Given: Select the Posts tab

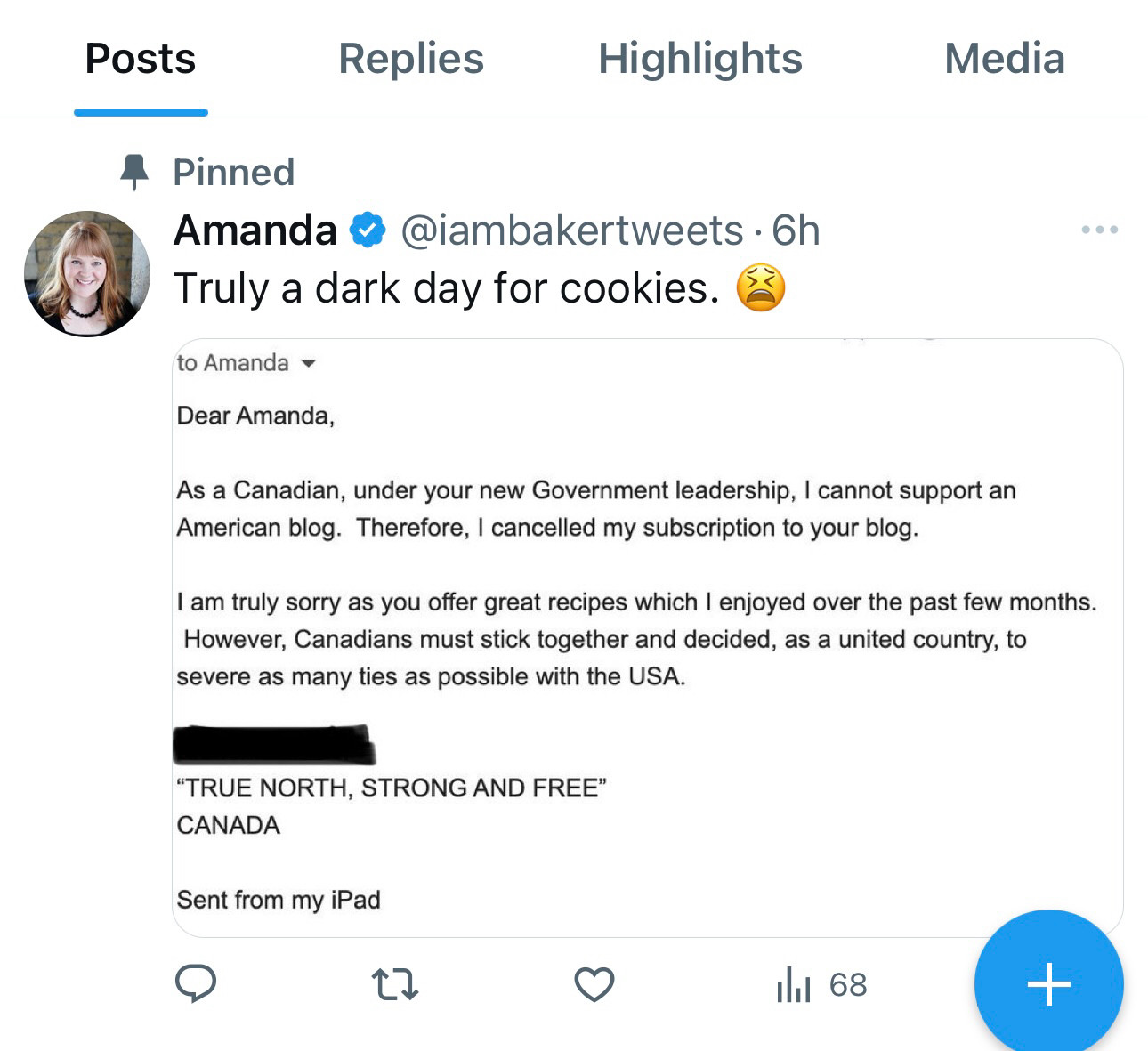Looking at the screenshot, I should click(x=141, y=59).
